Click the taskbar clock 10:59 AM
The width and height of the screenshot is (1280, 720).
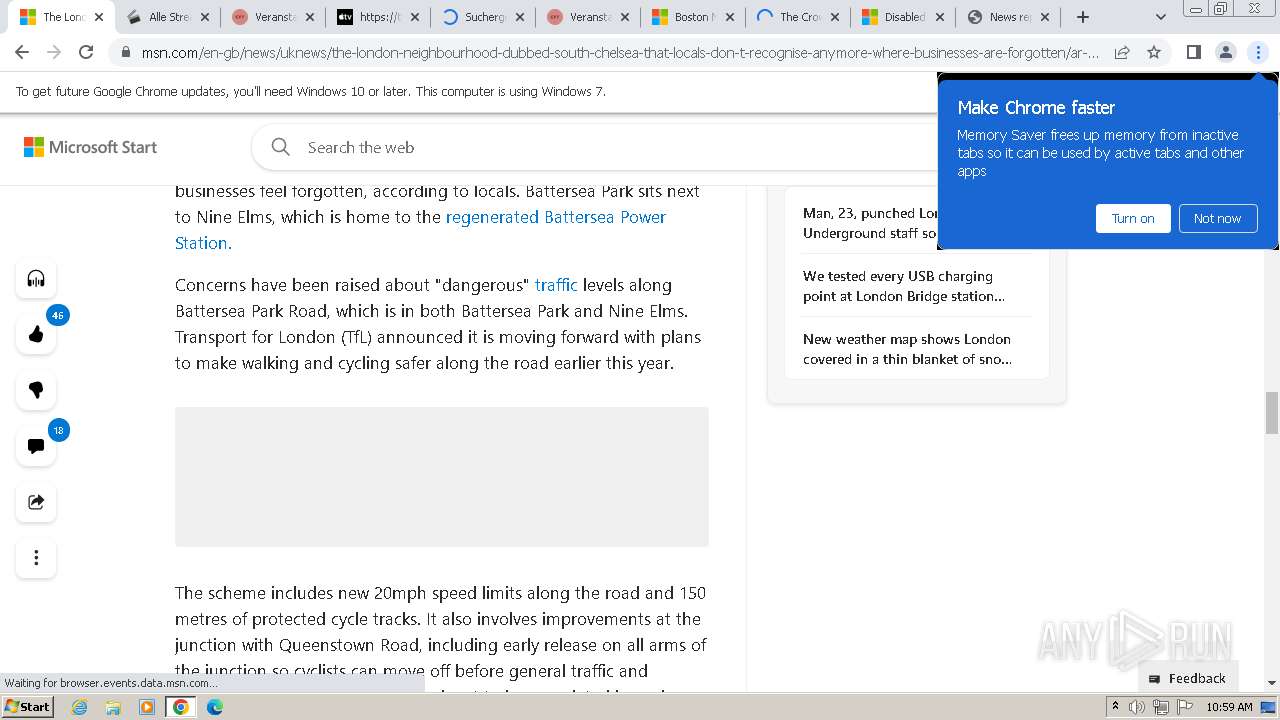[x=1229, y=707]
